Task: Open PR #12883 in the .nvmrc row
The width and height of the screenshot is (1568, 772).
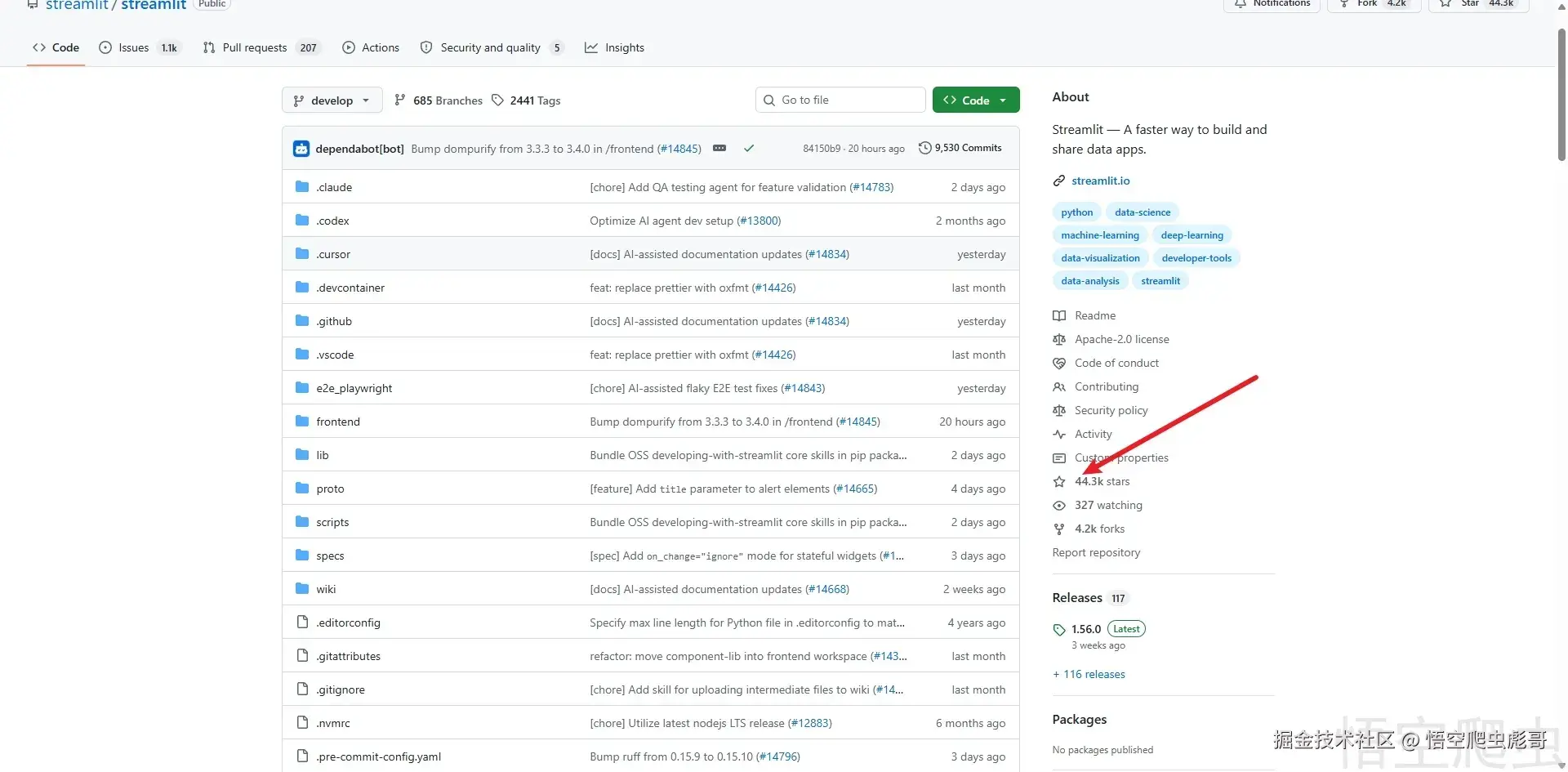Action: (809, 723)
